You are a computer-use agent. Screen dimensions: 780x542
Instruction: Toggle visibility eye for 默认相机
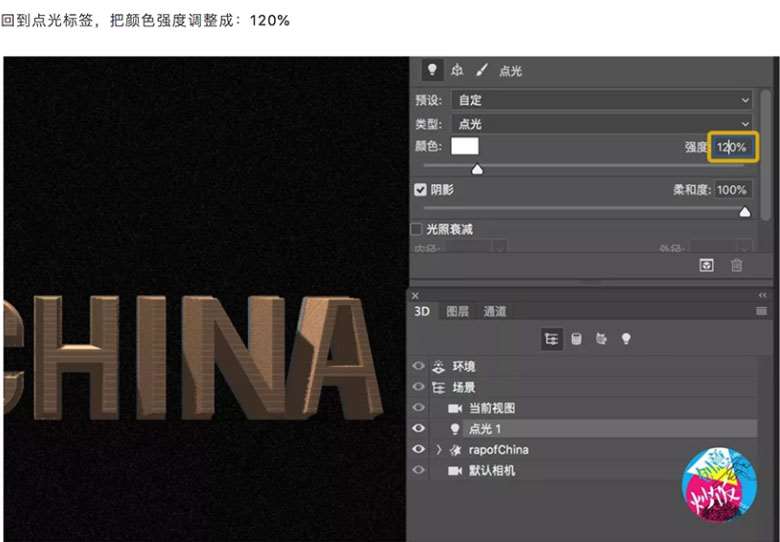[x=418, y=470]
